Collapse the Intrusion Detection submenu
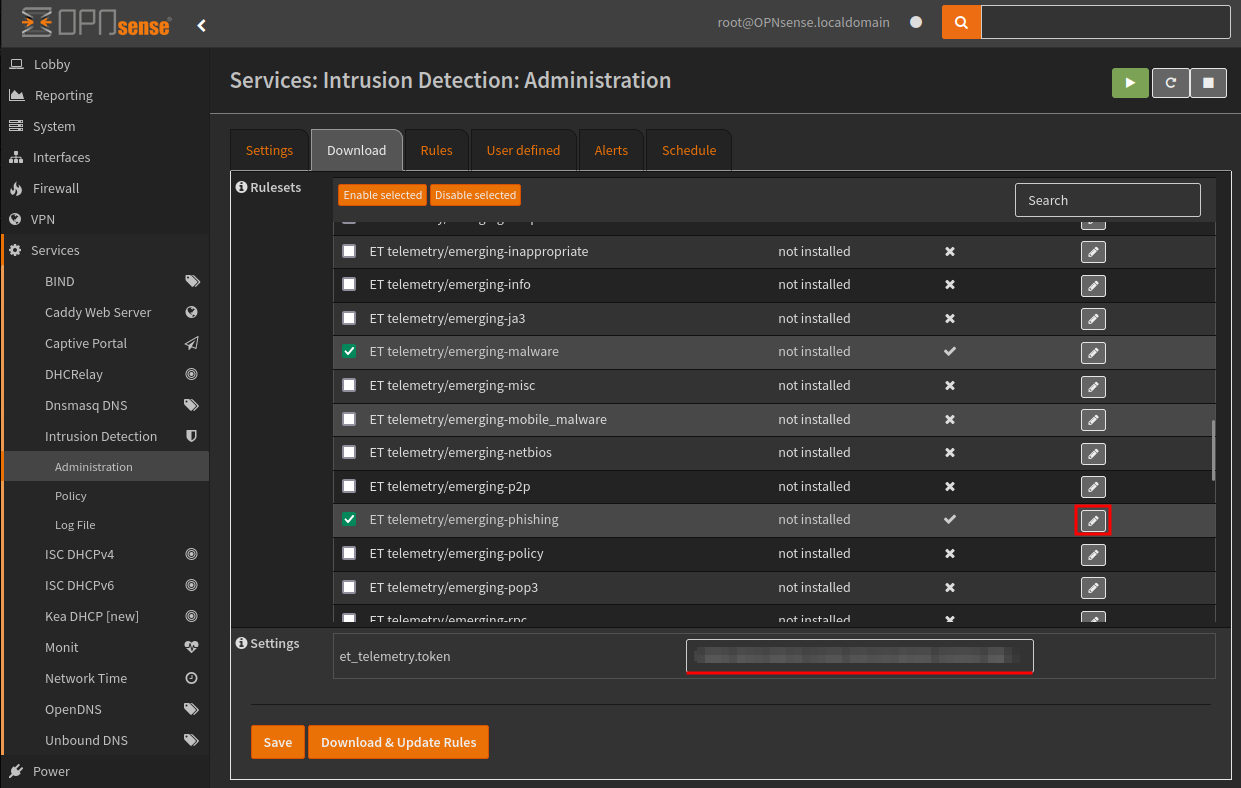 [x=107, y=436]
